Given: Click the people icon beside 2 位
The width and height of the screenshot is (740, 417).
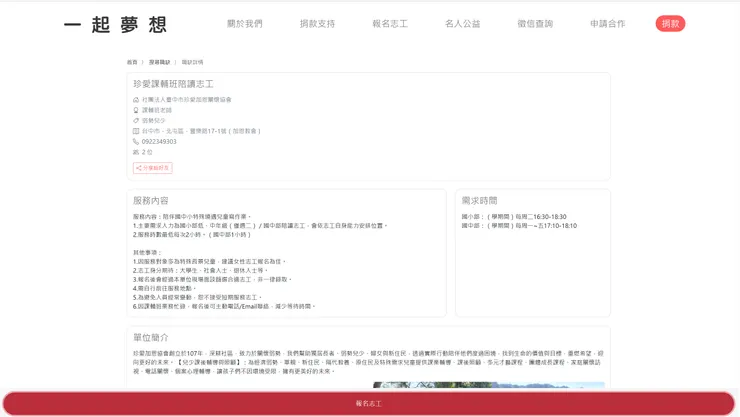Looking at the screenshot, I should (x=136, y=152).
